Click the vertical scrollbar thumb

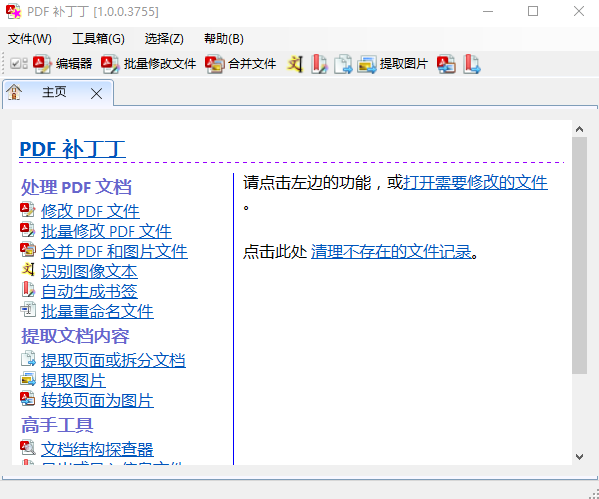click(579, 255)
